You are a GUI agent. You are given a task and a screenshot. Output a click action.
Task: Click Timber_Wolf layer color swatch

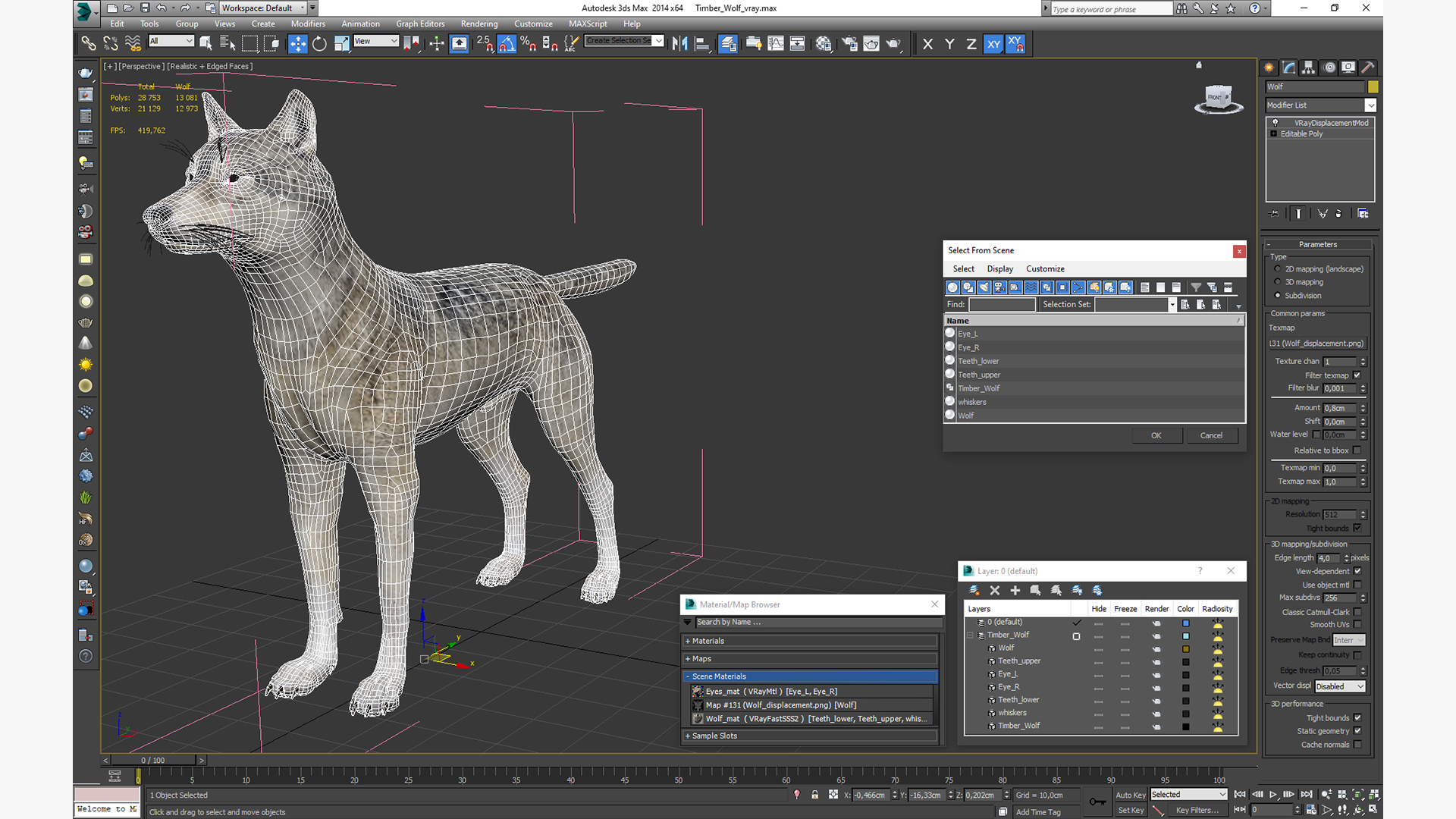click(x=1185, y=636)
